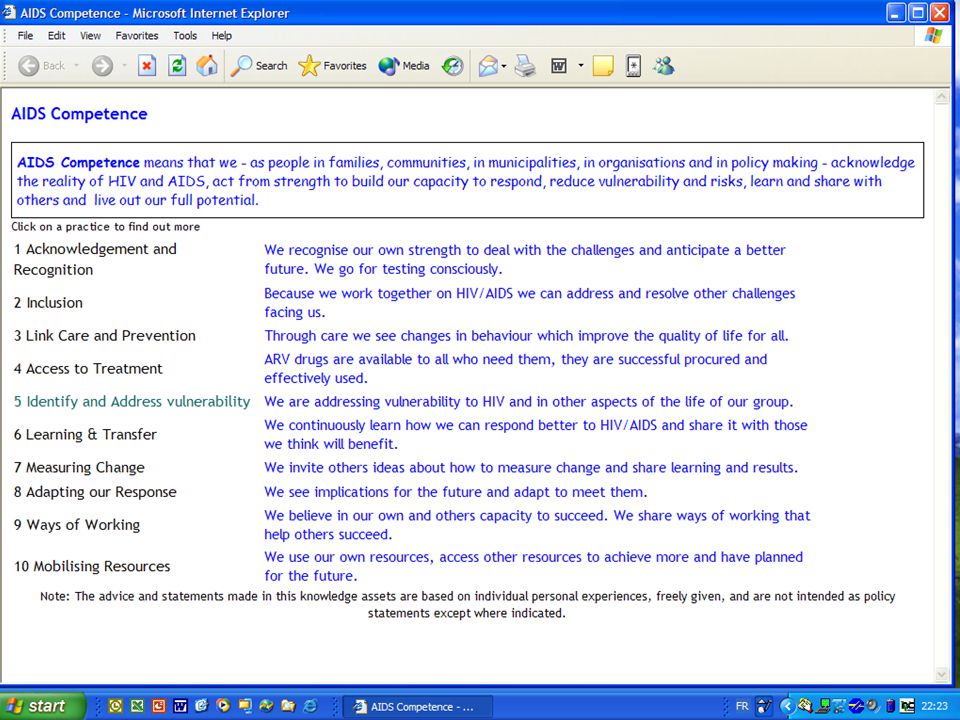Open practice 4 Access to Treatment
The width and height of the screenshot is (960, 720).
[88, 369]
